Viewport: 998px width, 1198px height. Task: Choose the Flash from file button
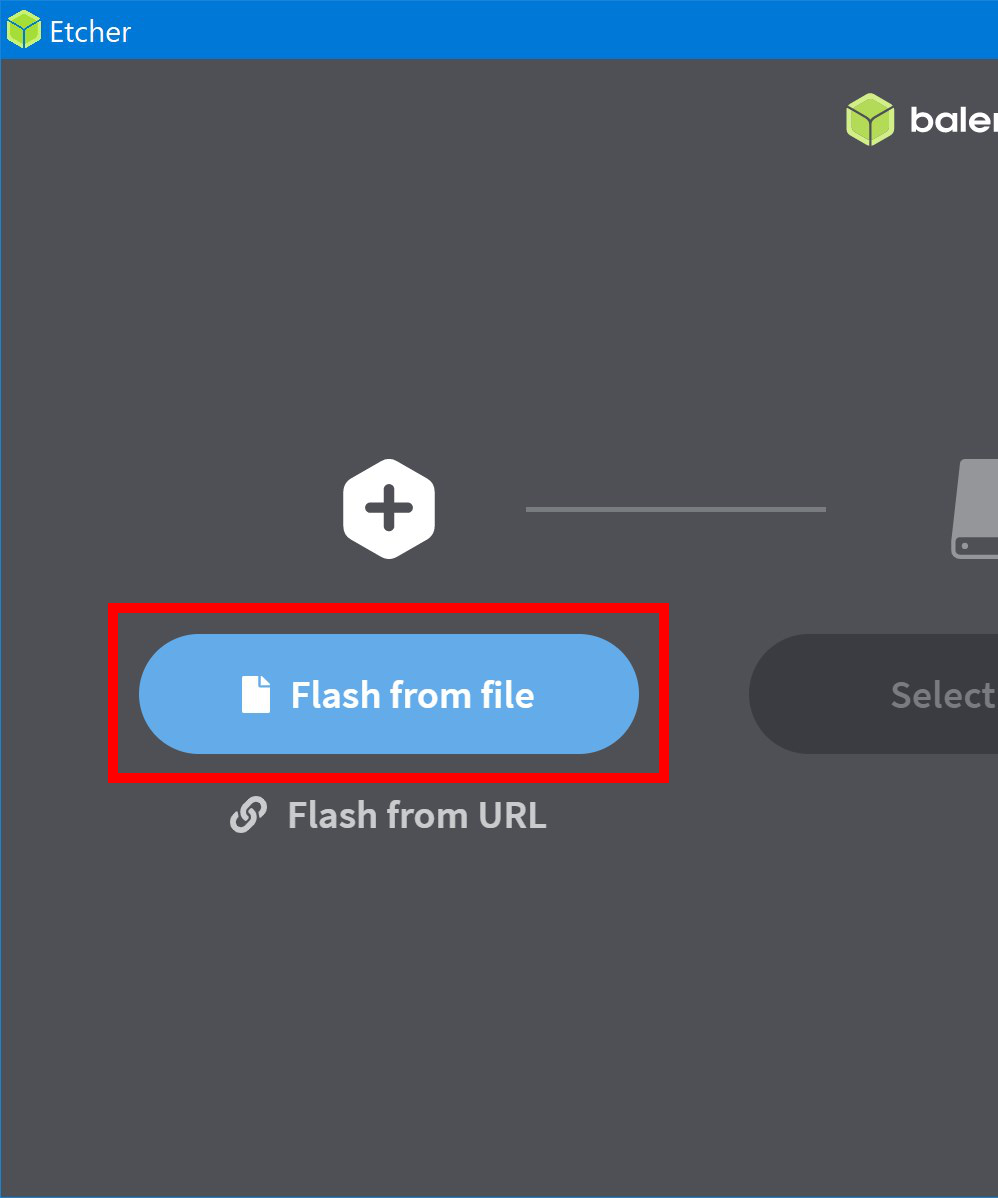click(388, 694)
